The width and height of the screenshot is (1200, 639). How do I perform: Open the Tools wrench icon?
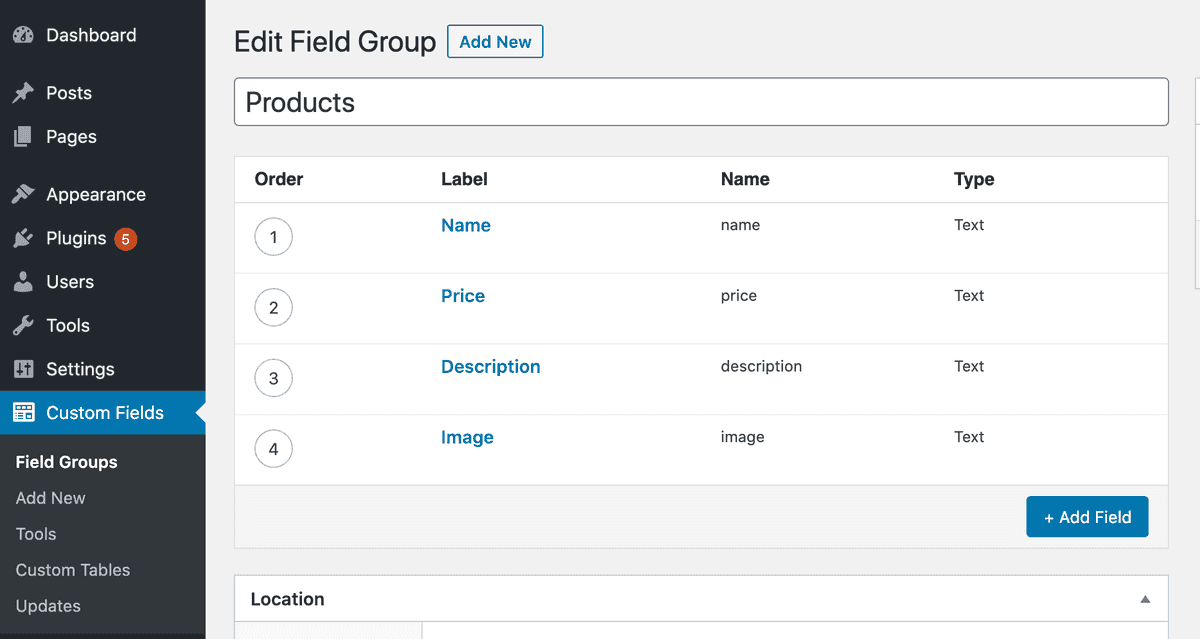click(22, 325)
